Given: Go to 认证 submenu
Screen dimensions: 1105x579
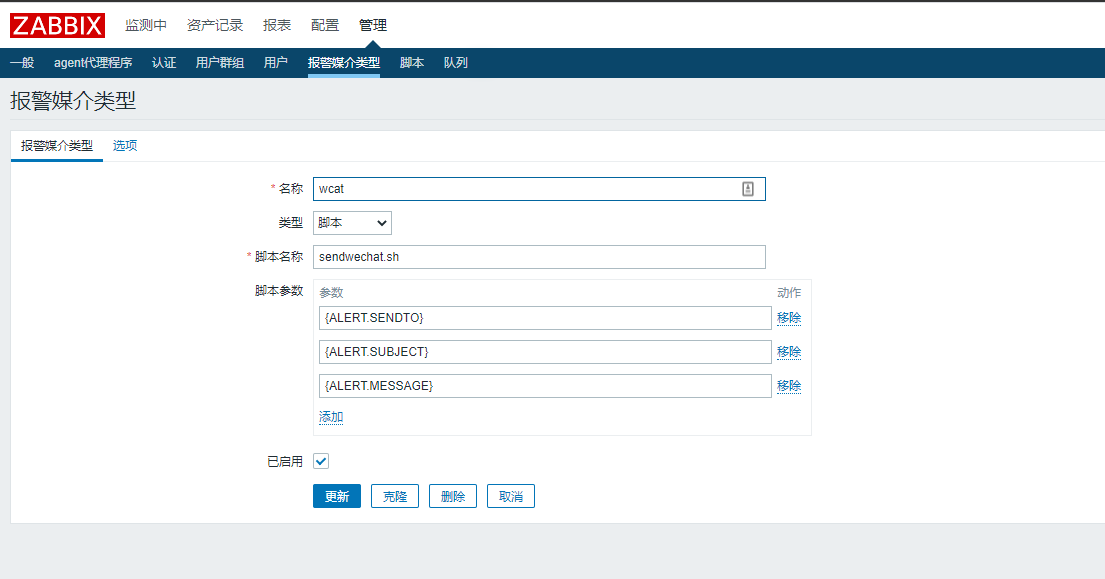Looking at the screenshot, I should [164, 63].
